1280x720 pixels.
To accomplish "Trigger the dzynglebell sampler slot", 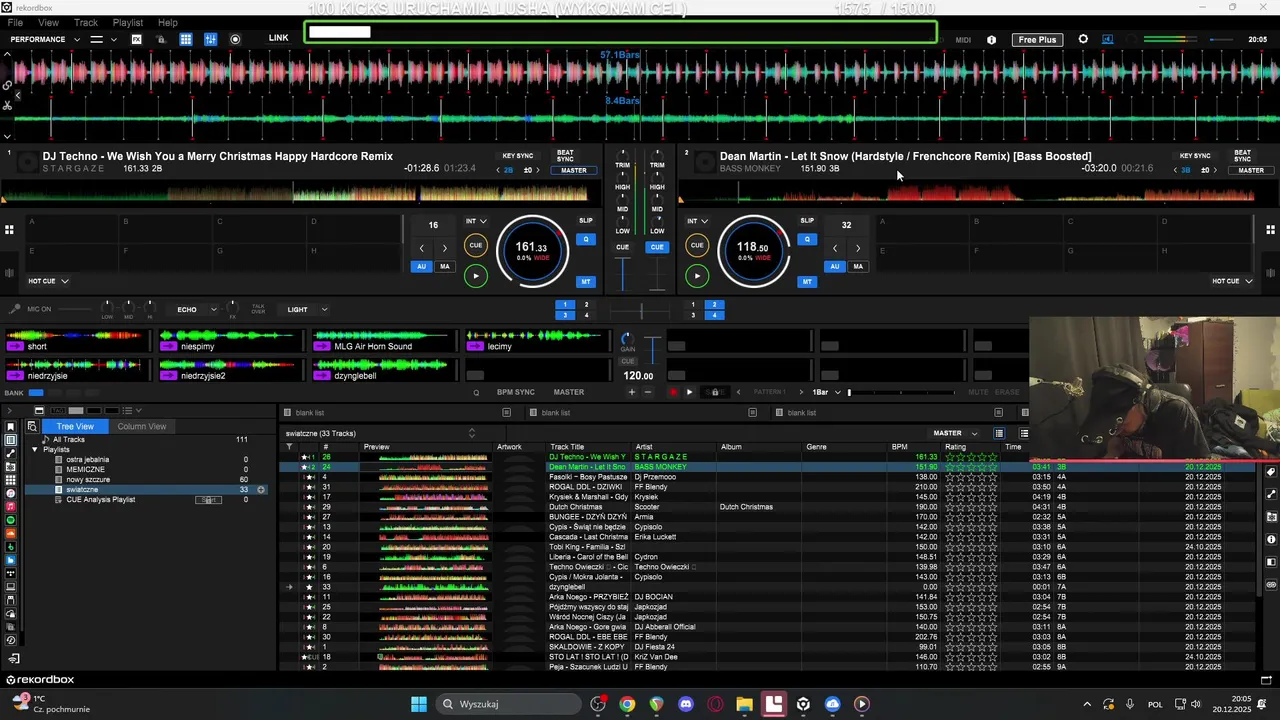I will [384, 370].
